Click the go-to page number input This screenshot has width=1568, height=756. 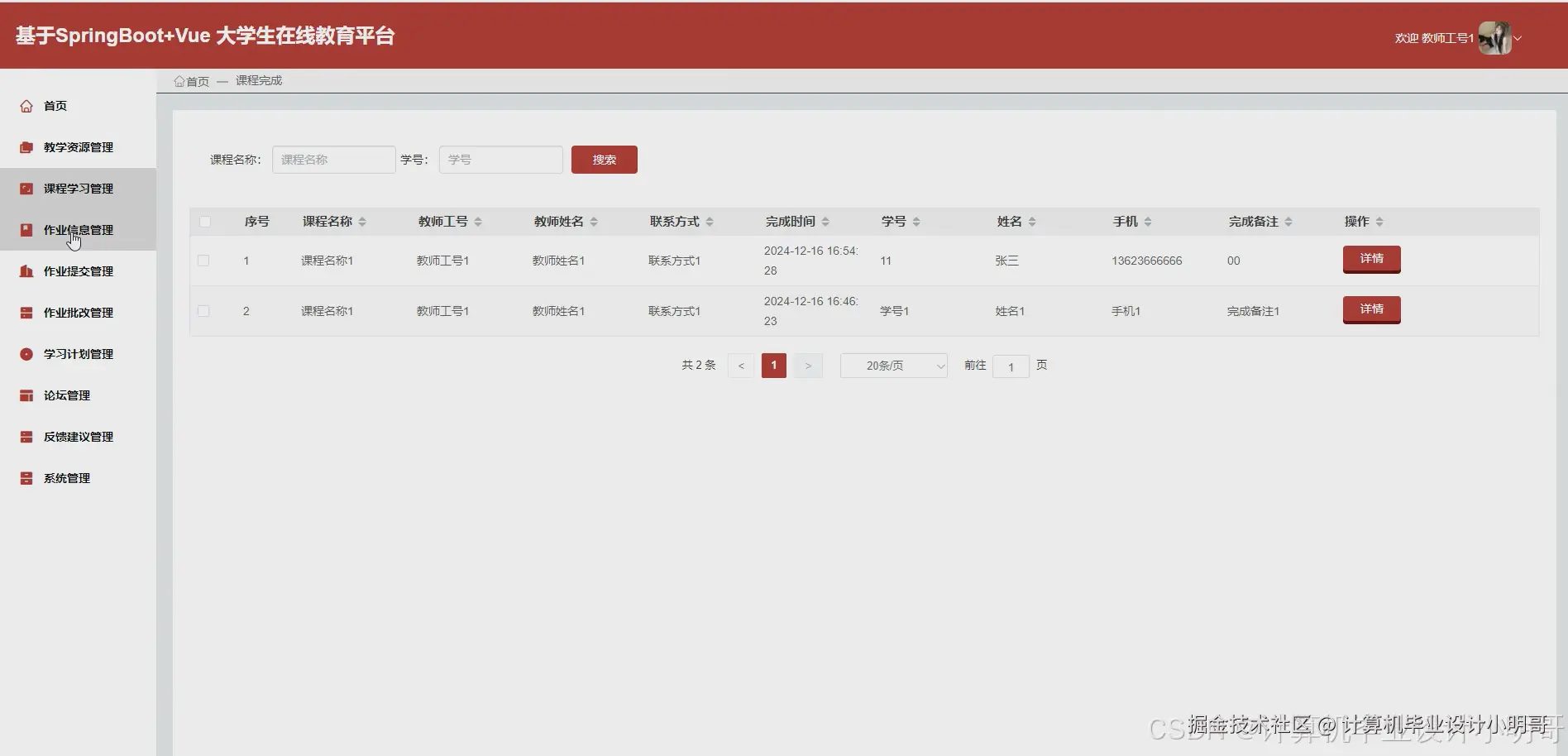(1011, 366)
